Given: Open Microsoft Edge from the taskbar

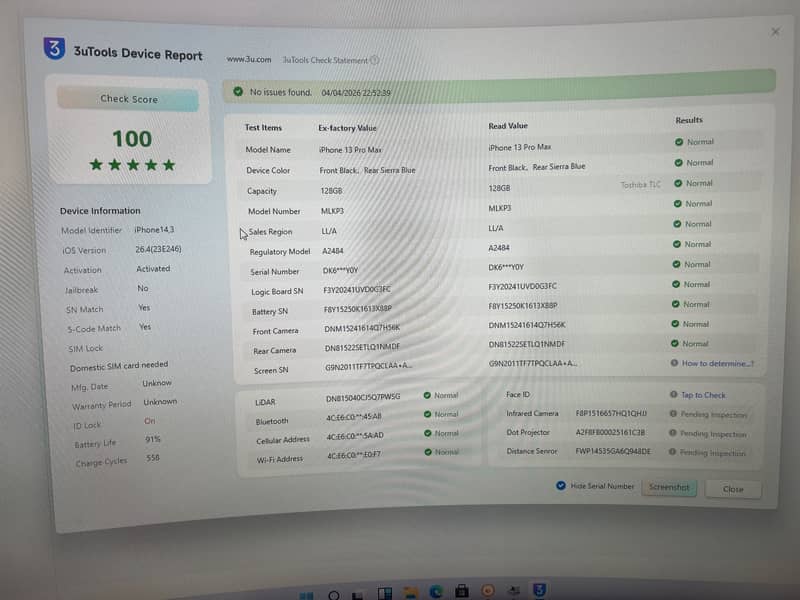Looking at the screenshot, I should tap(436, 591).
